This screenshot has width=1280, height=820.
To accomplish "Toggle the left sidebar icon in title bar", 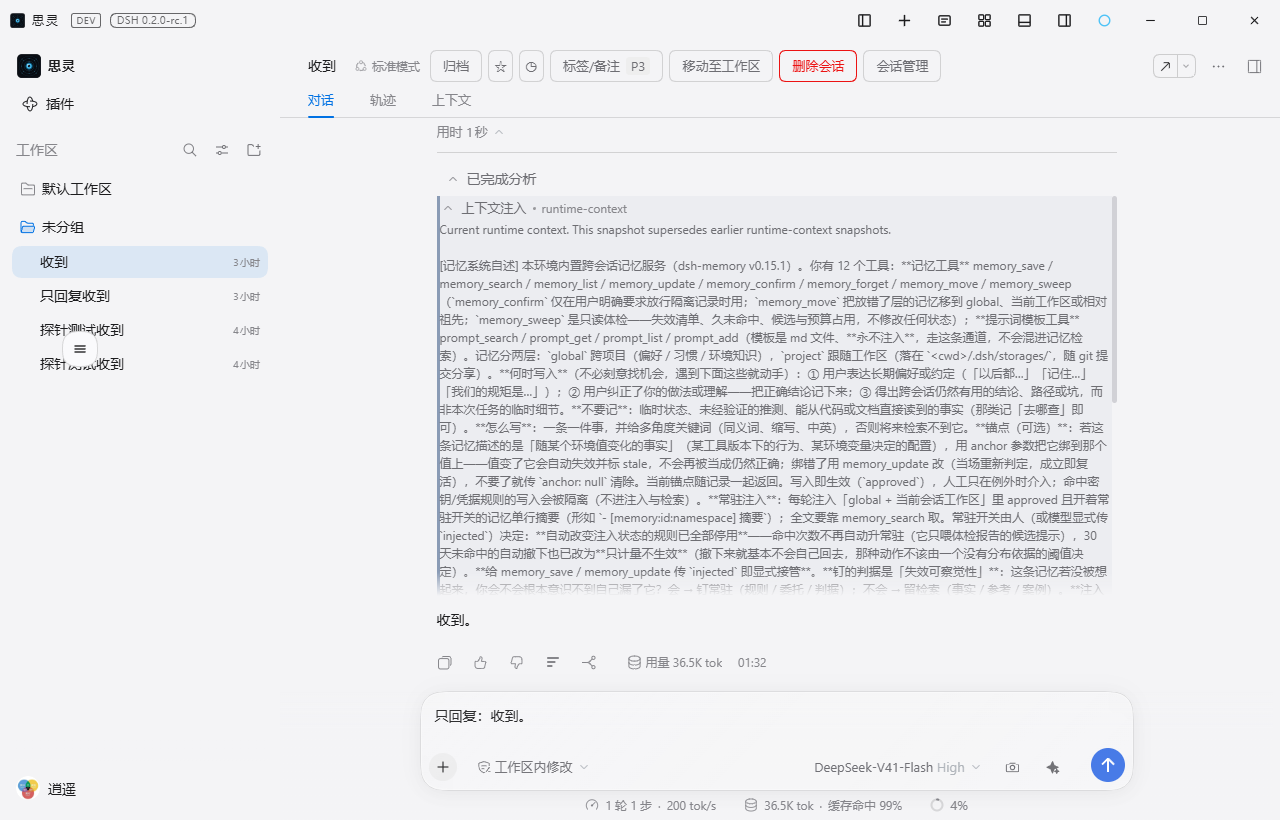I will point(865,20).
